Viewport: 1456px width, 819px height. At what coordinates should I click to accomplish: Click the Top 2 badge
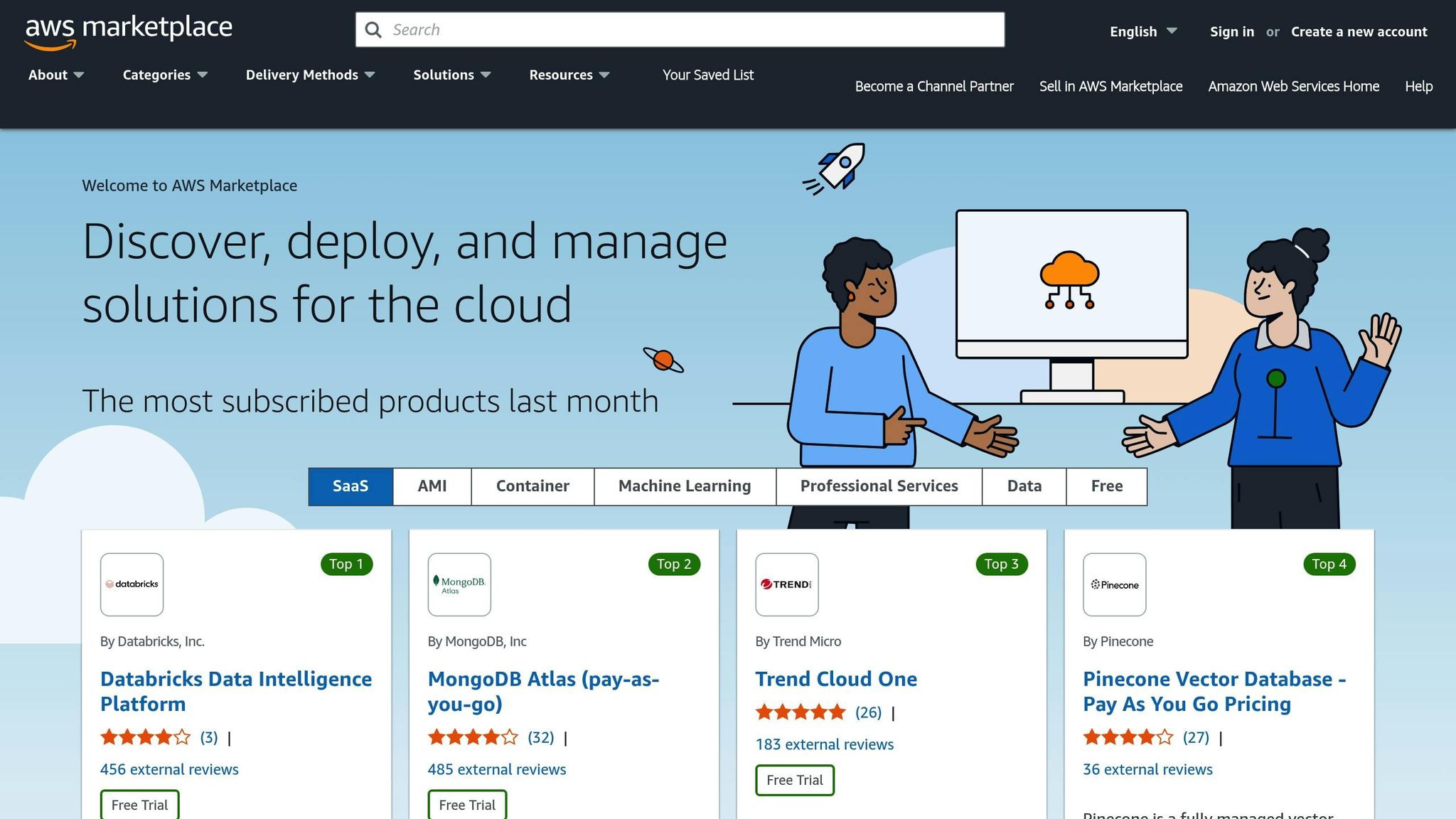coord(674,564)
